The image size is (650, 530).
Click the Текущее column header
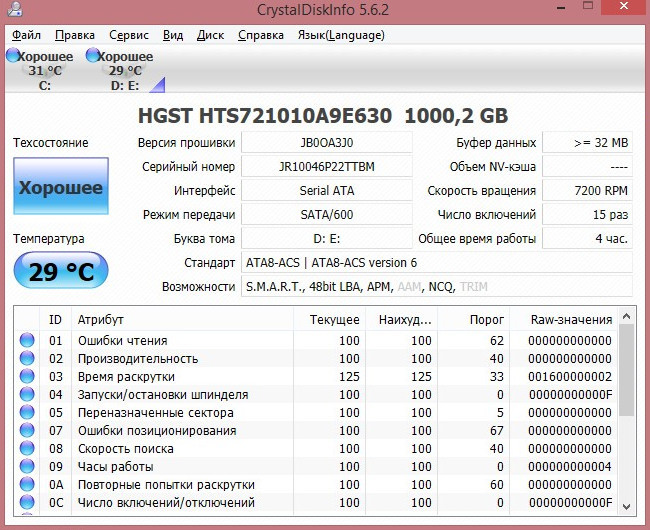point(330,319)
